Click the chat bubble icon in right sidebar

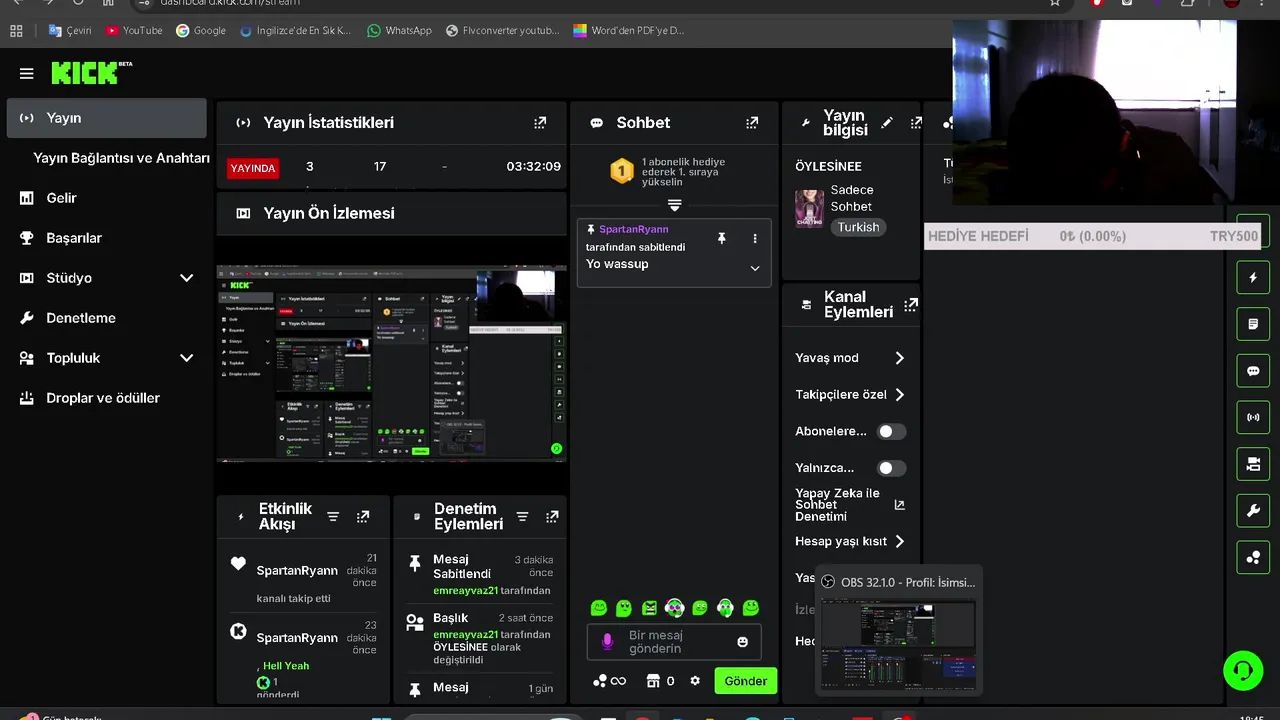tap(1253, 371)
